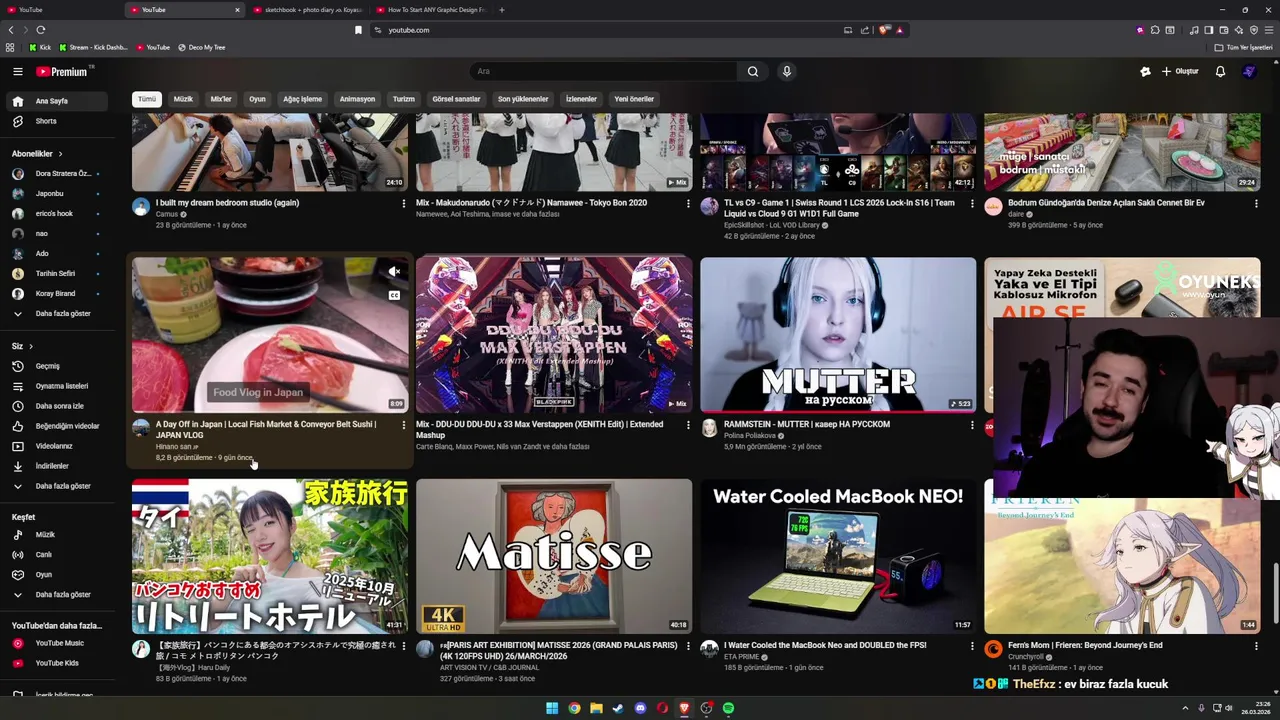Select the Animasyon filter chip
The width and height of the screenshot is (1280, 720).
click(x=357, y=99)
